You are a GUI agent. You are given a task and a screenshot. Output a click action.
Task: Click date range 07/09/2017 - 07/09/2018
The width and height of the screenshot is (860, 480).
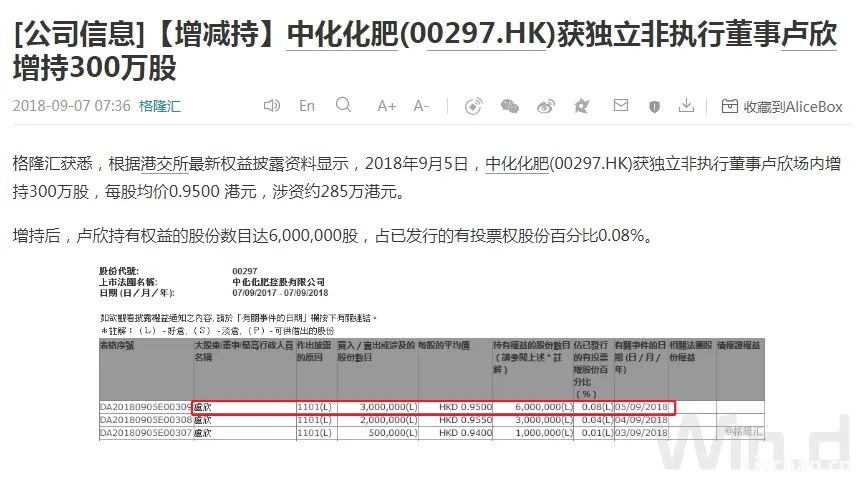click(280, 293)
